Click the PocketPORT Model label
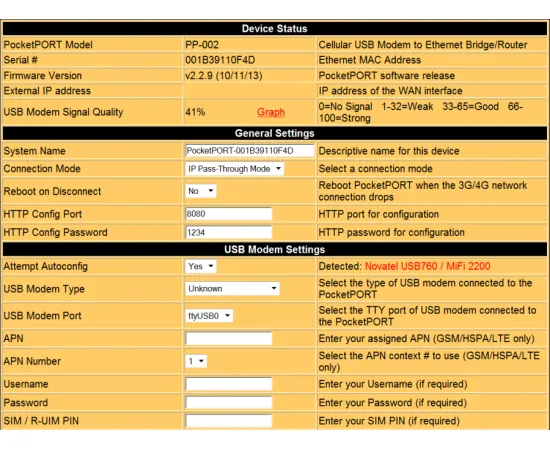The width and height of the screenshot is (550, 450). tap(48, 45)
